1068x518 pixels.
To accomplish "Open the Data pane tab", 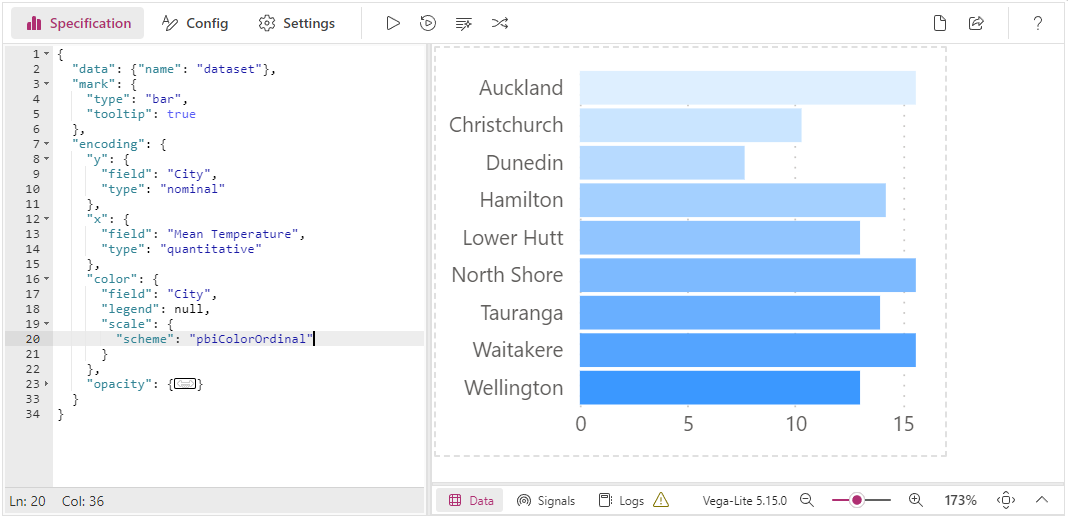I will coord(470,500).
